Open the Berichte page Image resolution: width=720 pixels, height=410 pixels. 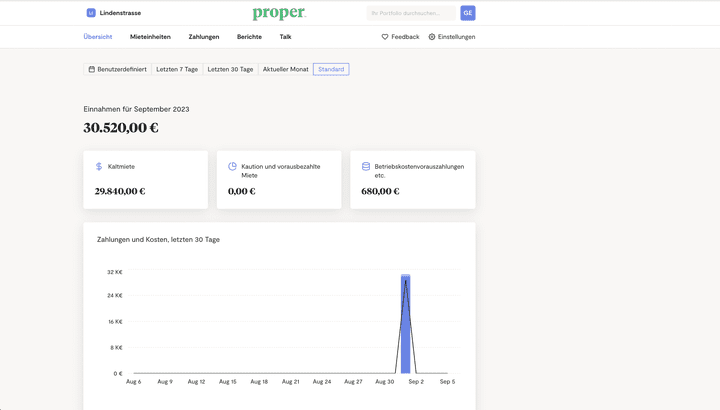click(x=249, y=37)
